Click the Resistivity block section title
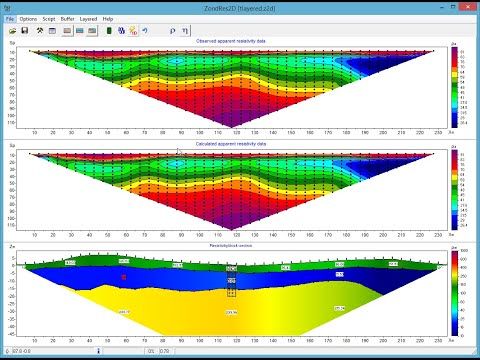480x360 pixels. 231,246
